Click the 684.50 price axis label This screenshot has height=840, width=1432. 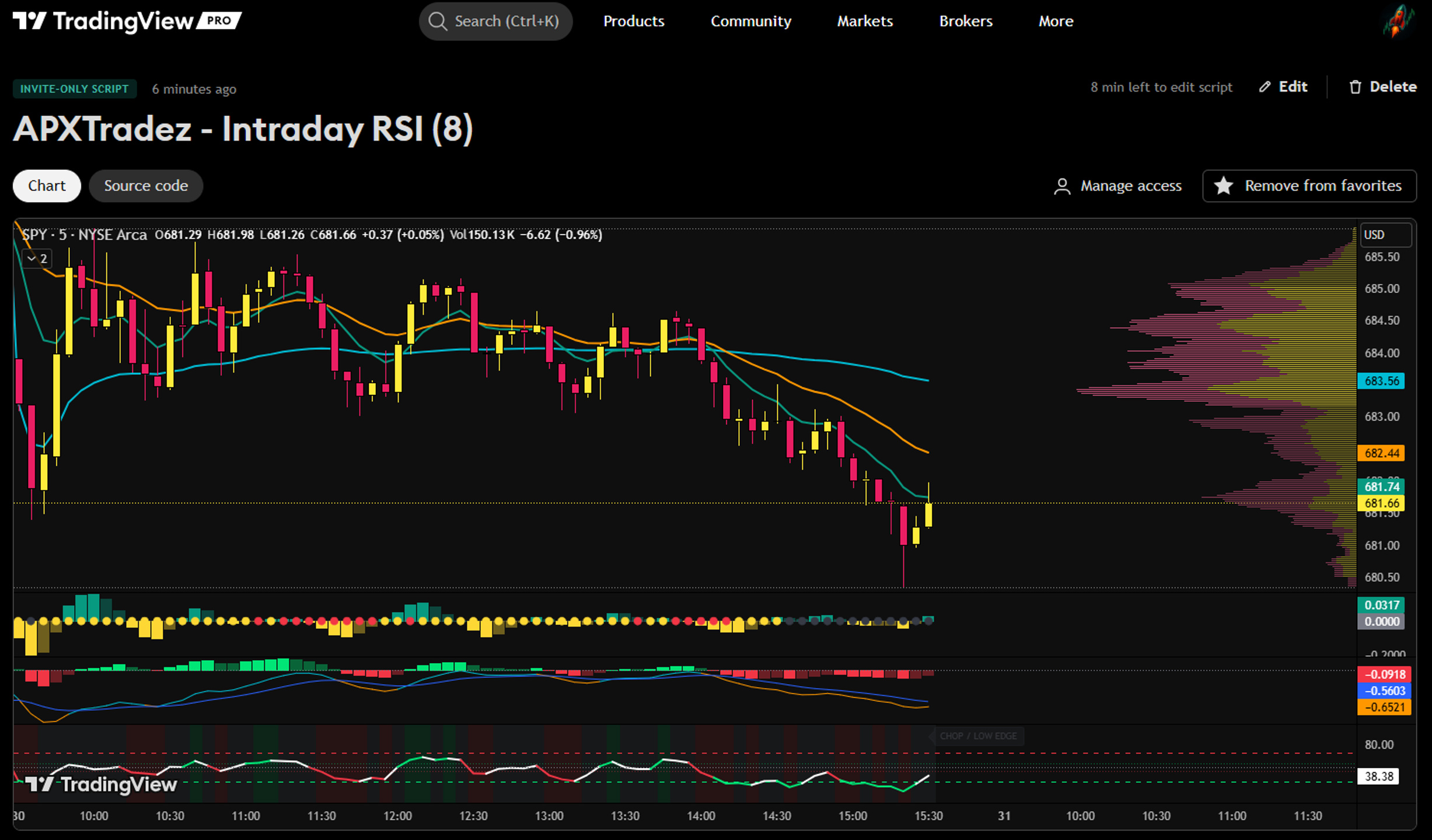(x=1382, y=320)
